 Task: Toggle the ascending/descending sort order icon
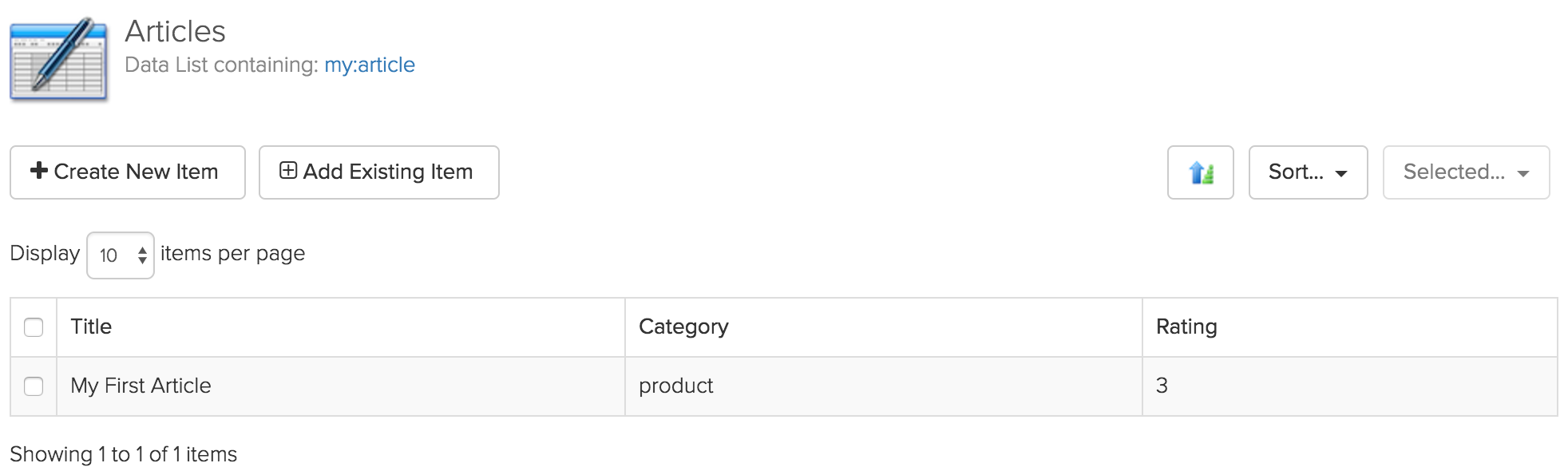pos(1200,172)
